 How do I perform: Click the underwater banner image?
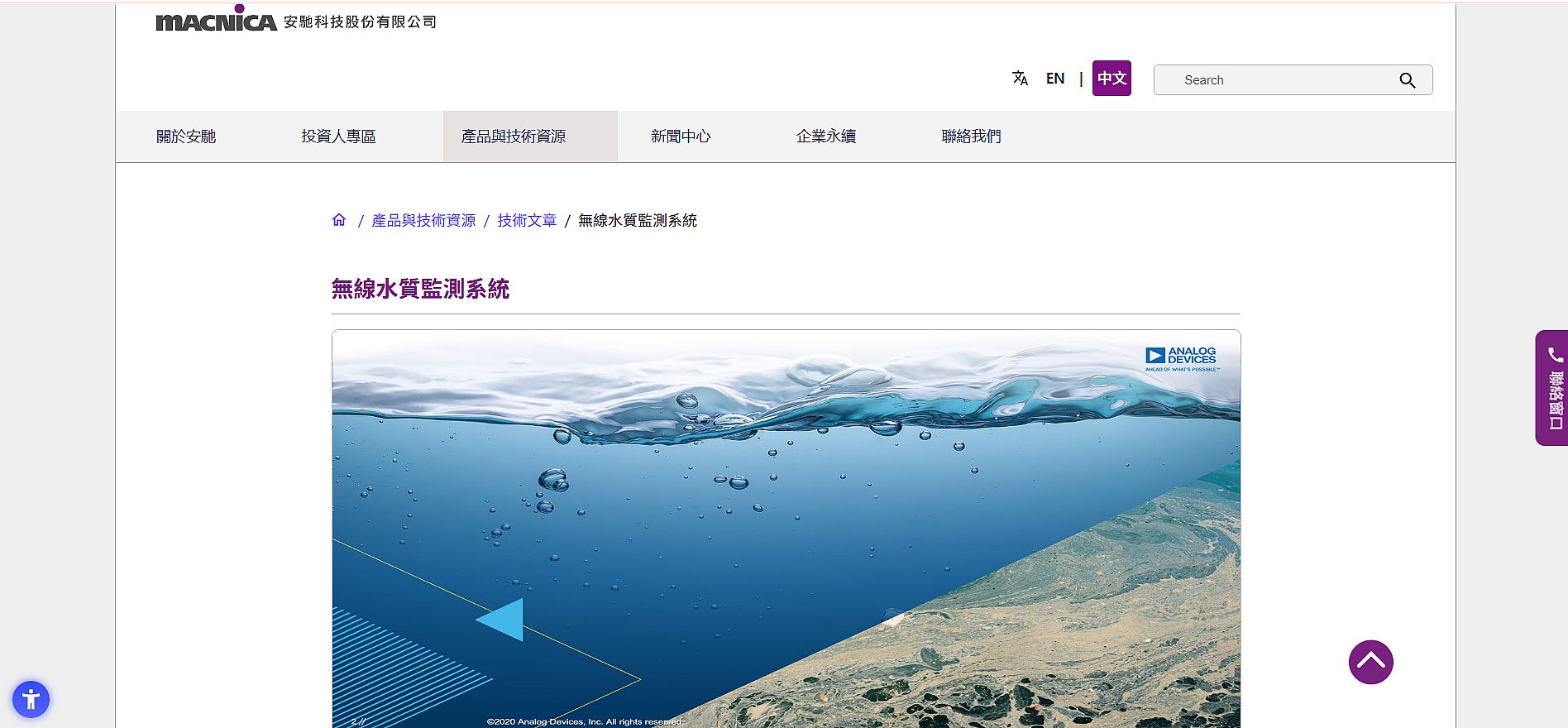click(786, 529)
